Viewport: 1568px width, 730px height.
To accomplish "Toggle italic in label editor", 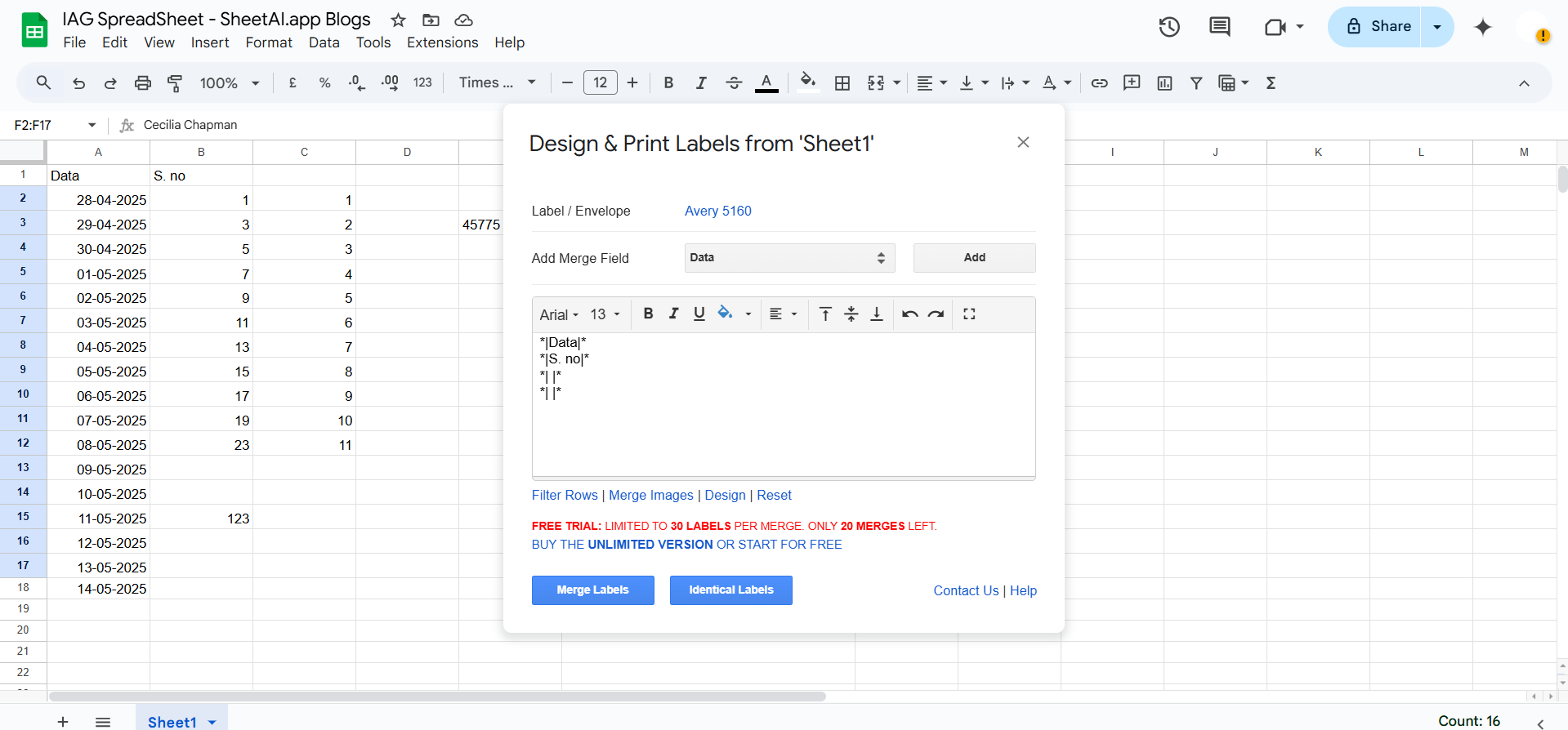I will tap(673, 314).
